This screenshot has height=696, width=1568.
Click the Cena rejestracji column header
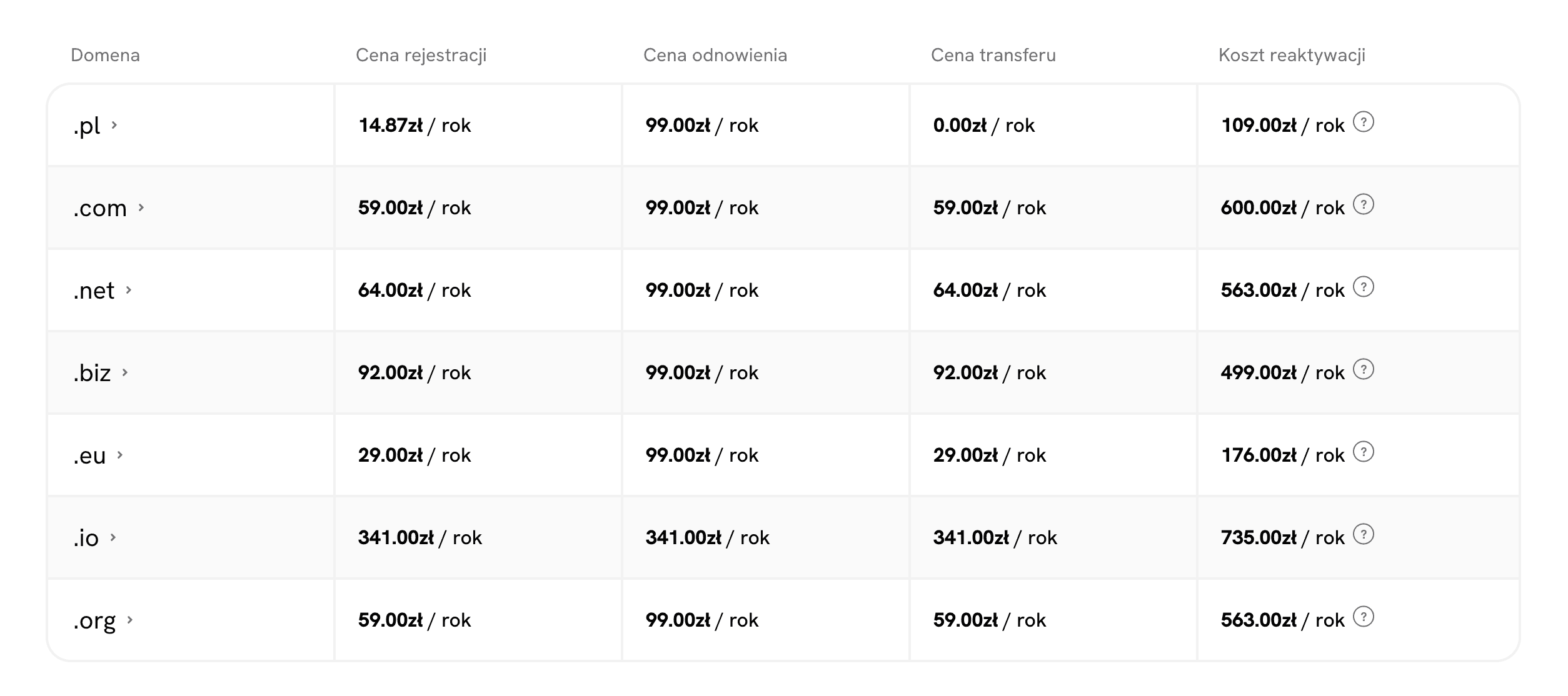pyautogui.click(x=421, y=55)
